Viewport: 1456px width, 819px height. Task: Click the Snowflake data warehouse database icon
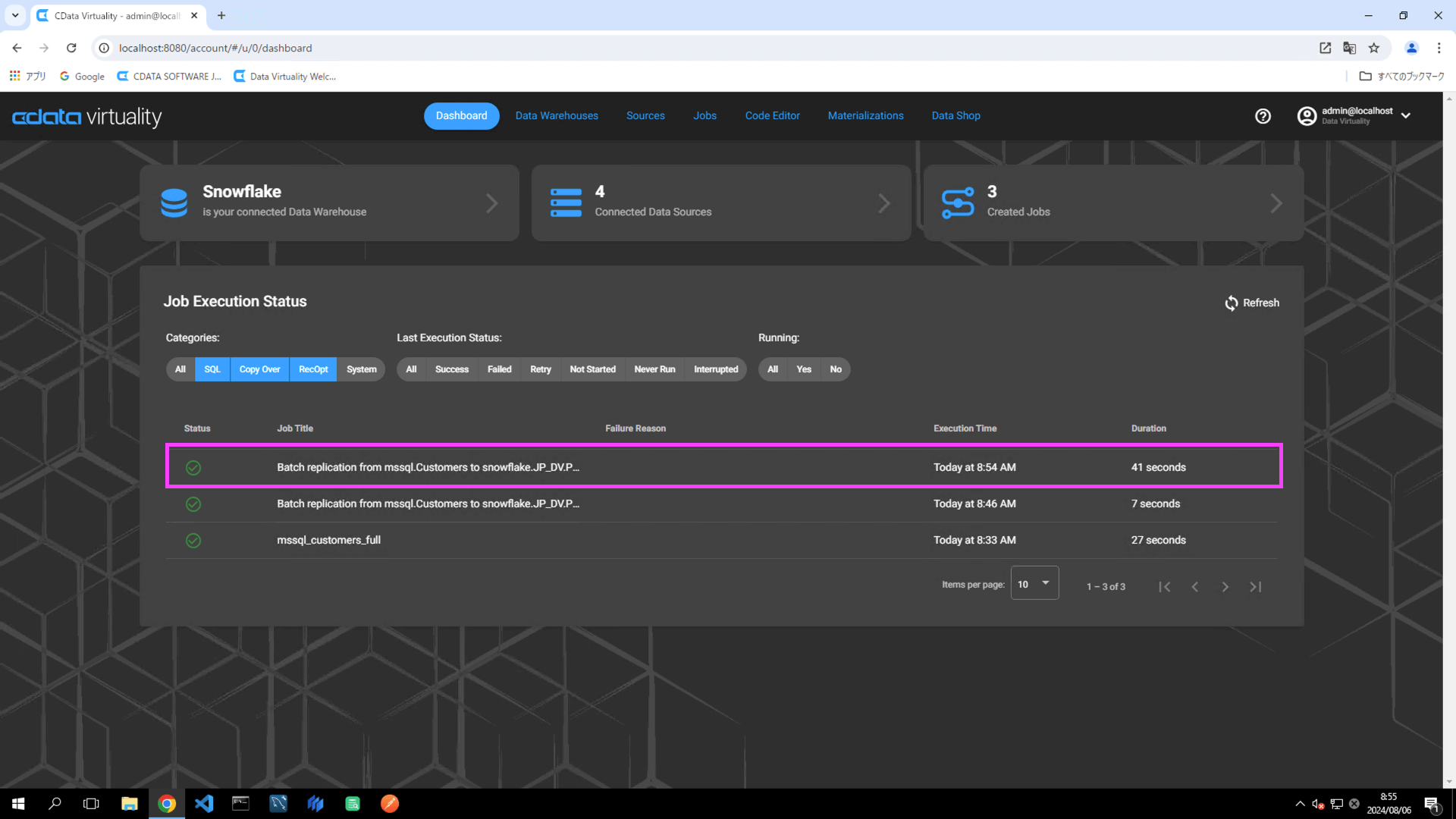tap(174, 203)
